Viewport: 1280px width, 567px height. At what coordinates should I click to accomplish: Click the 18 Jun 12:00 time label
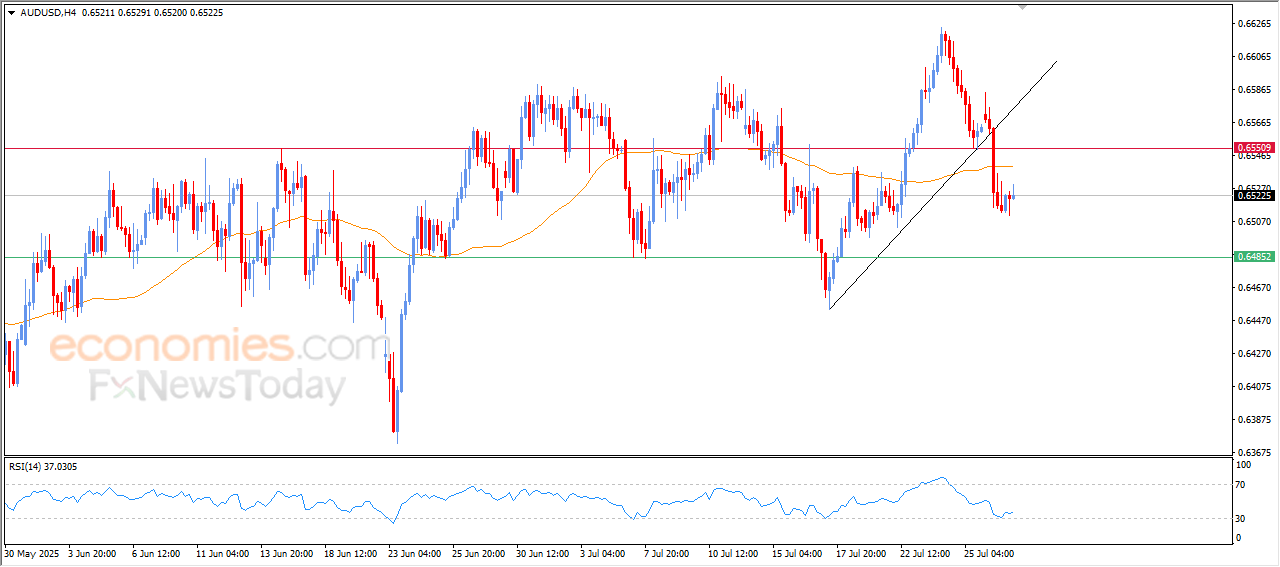coord(352,552)
